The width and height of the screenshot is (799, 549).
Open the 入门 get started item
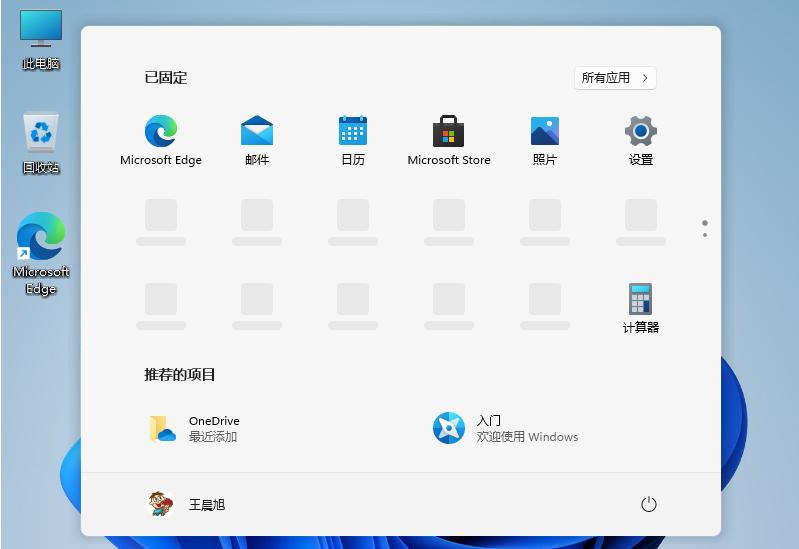[x=505, y=428]
